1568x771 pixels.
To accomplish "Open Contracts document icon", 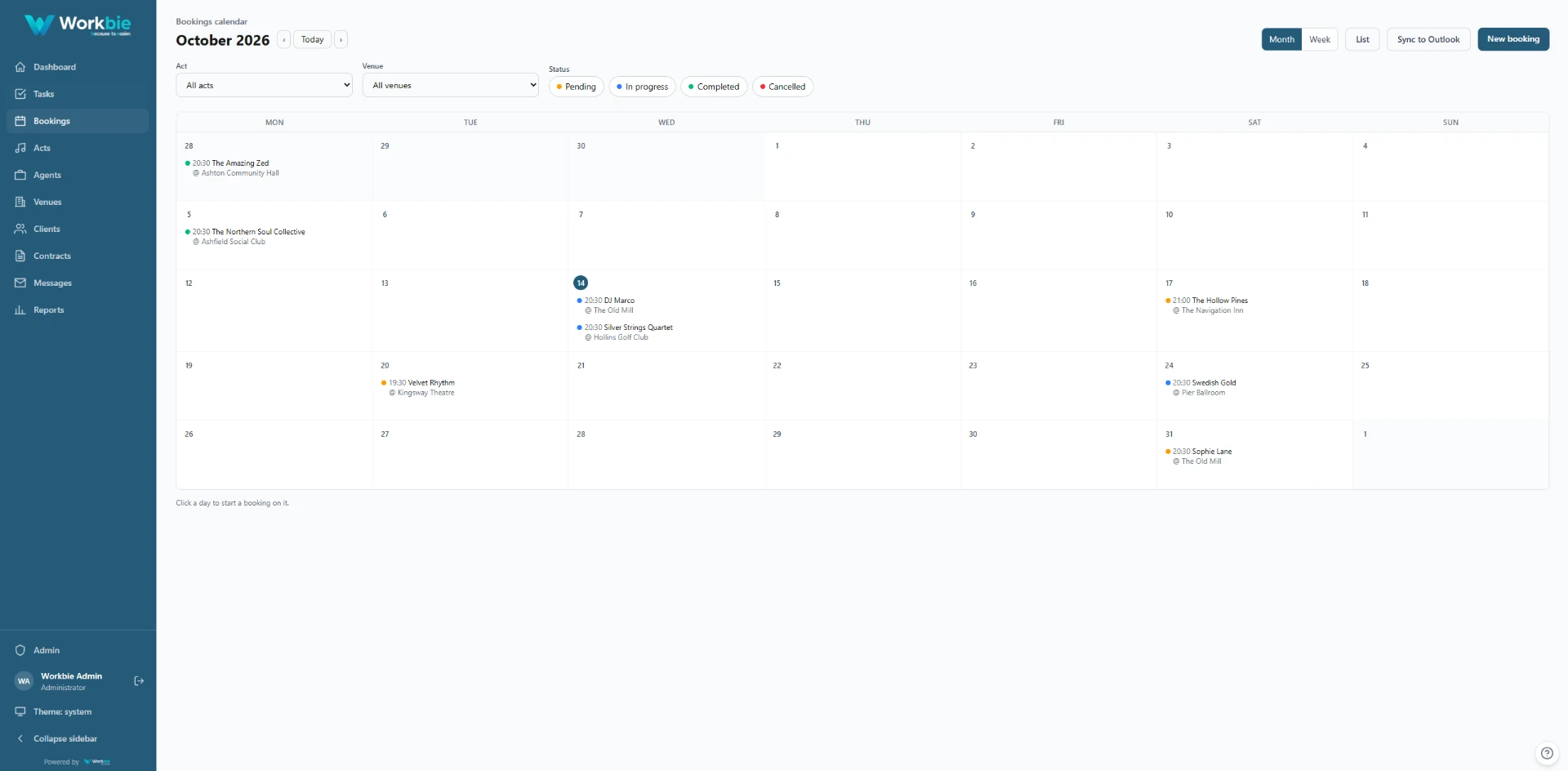I will click(x=20, y=256).
